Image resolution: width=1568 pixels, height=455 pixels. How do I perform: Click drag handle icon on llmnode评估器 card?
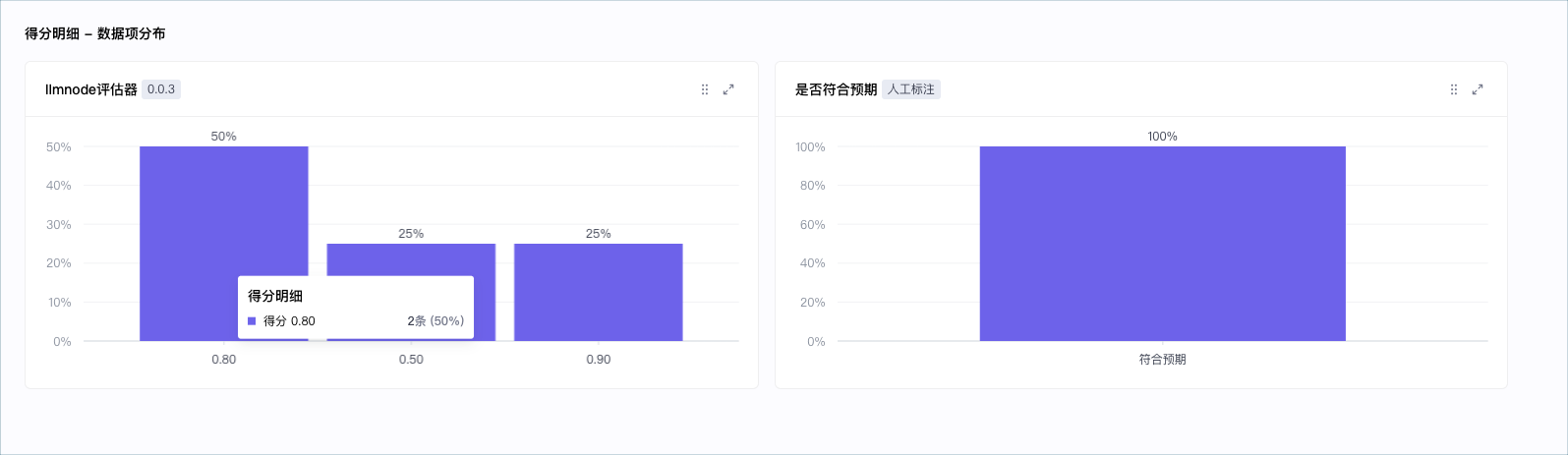[x=705, y=89]
